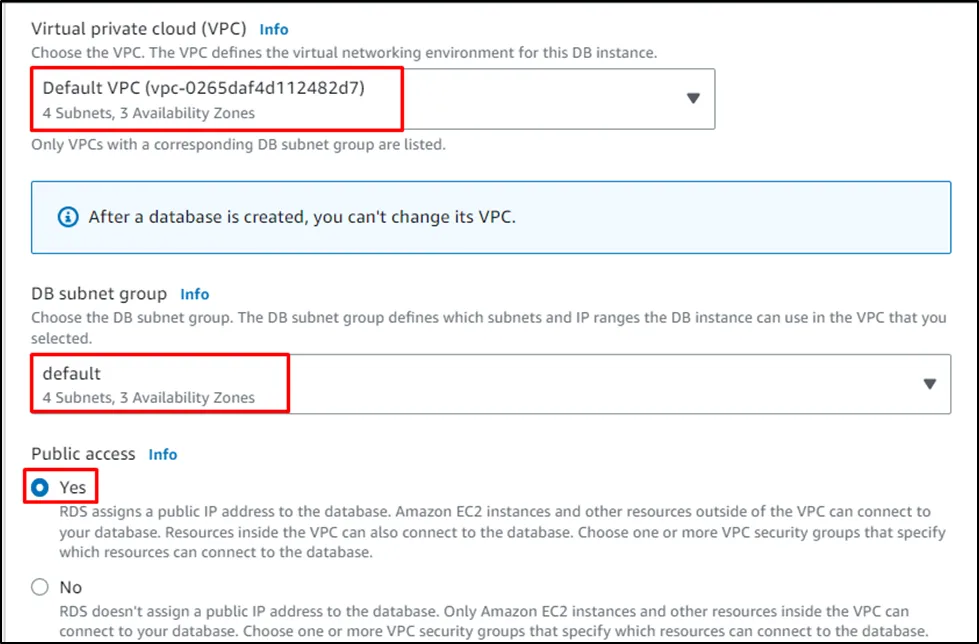This screenshot has width=979, height=644.
Task: Click the "4 Subnets, 3 Availability Zones" VPC subtext
Action: 148,113
